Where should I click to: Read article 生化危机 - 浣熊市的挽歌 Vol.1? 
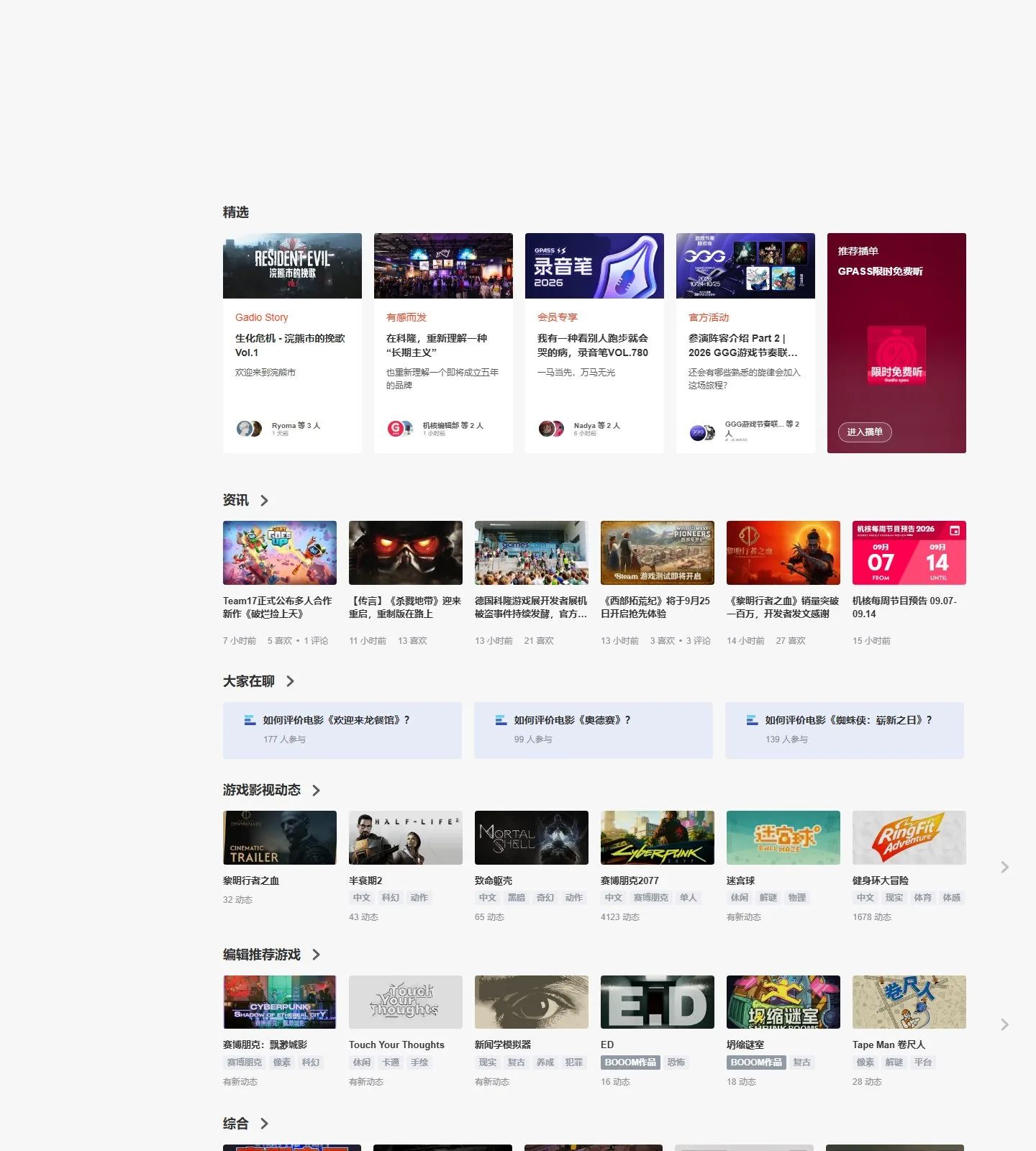click(x=290, y=345)
